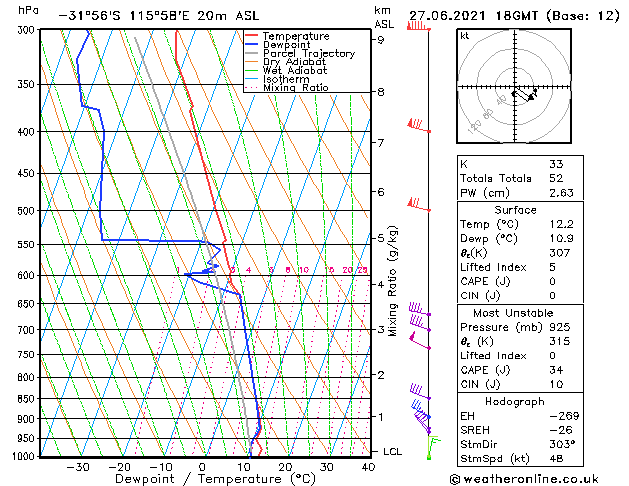629x486 pixels.
Task: Click the 300 hPa wind barb
Action: pyautogui.click(x=418, y=26)
